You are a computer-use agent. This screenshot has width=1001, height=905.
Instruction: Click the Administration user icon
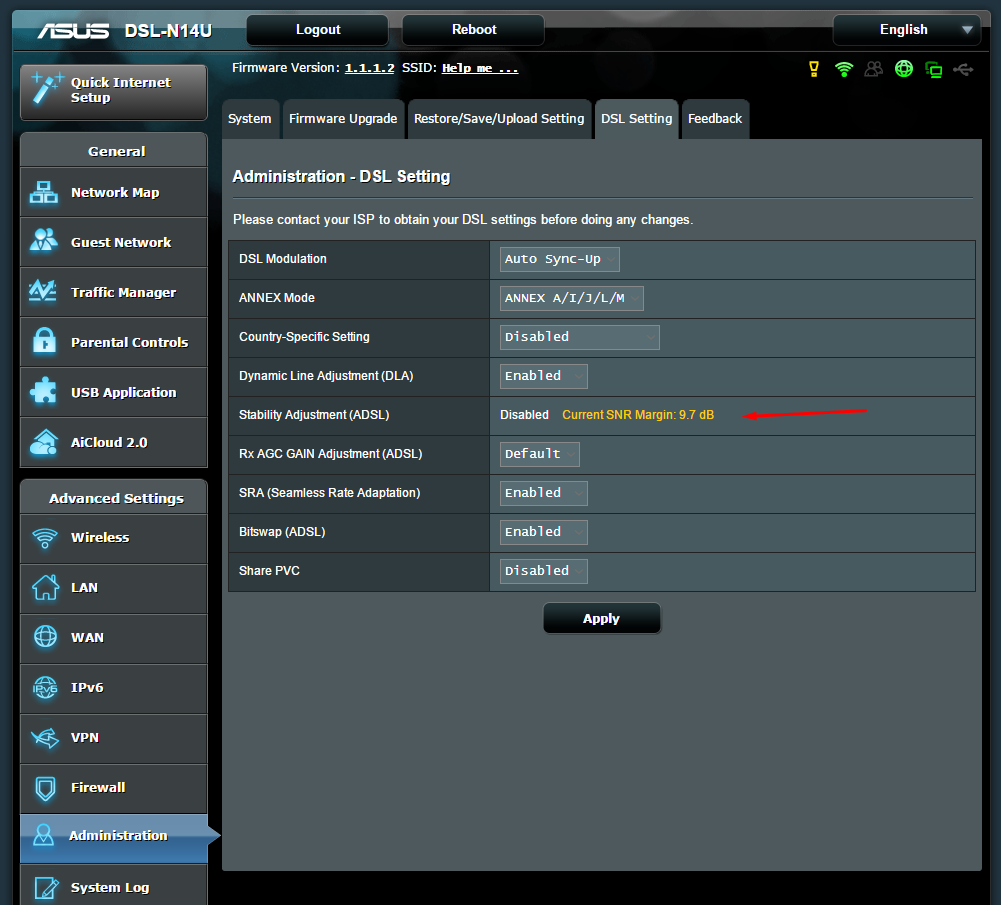point(43,835)
